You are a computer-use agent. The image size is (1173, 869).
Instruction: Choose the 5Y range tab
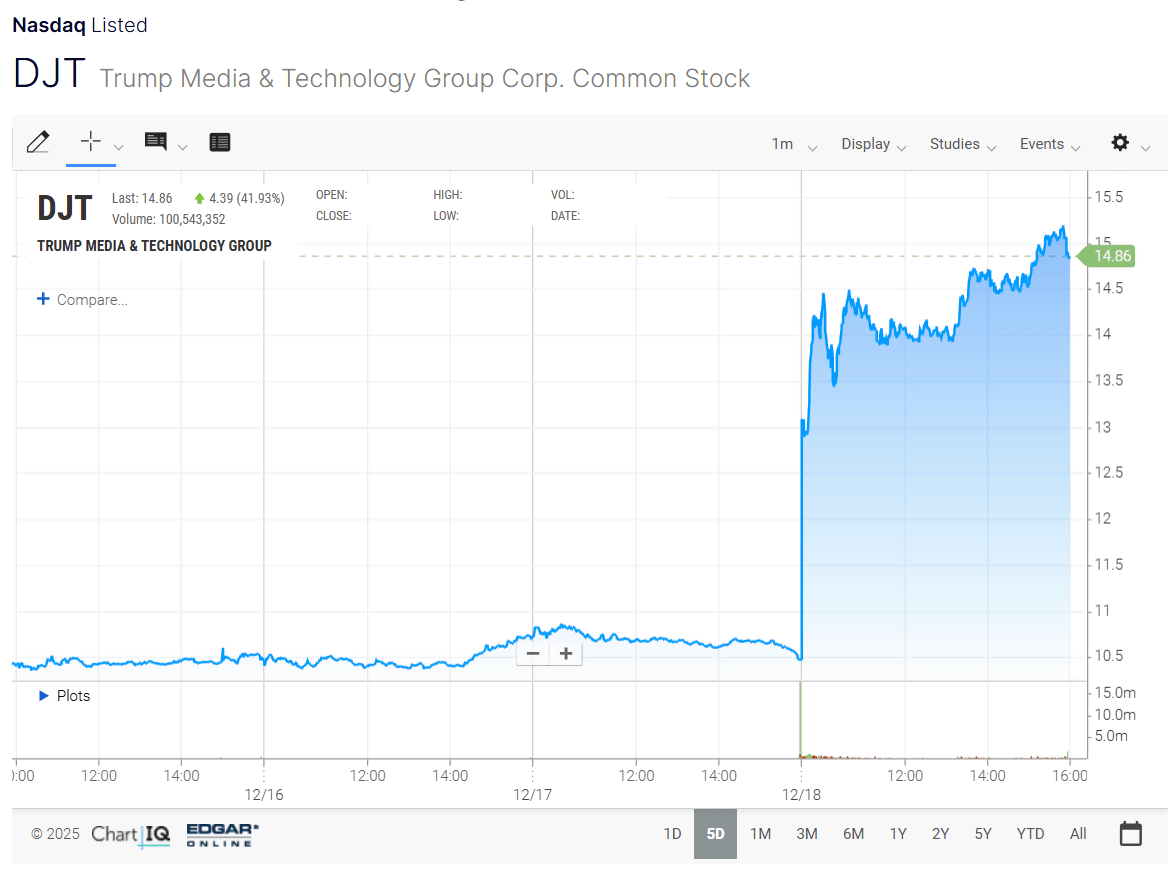tap(983, 833)
